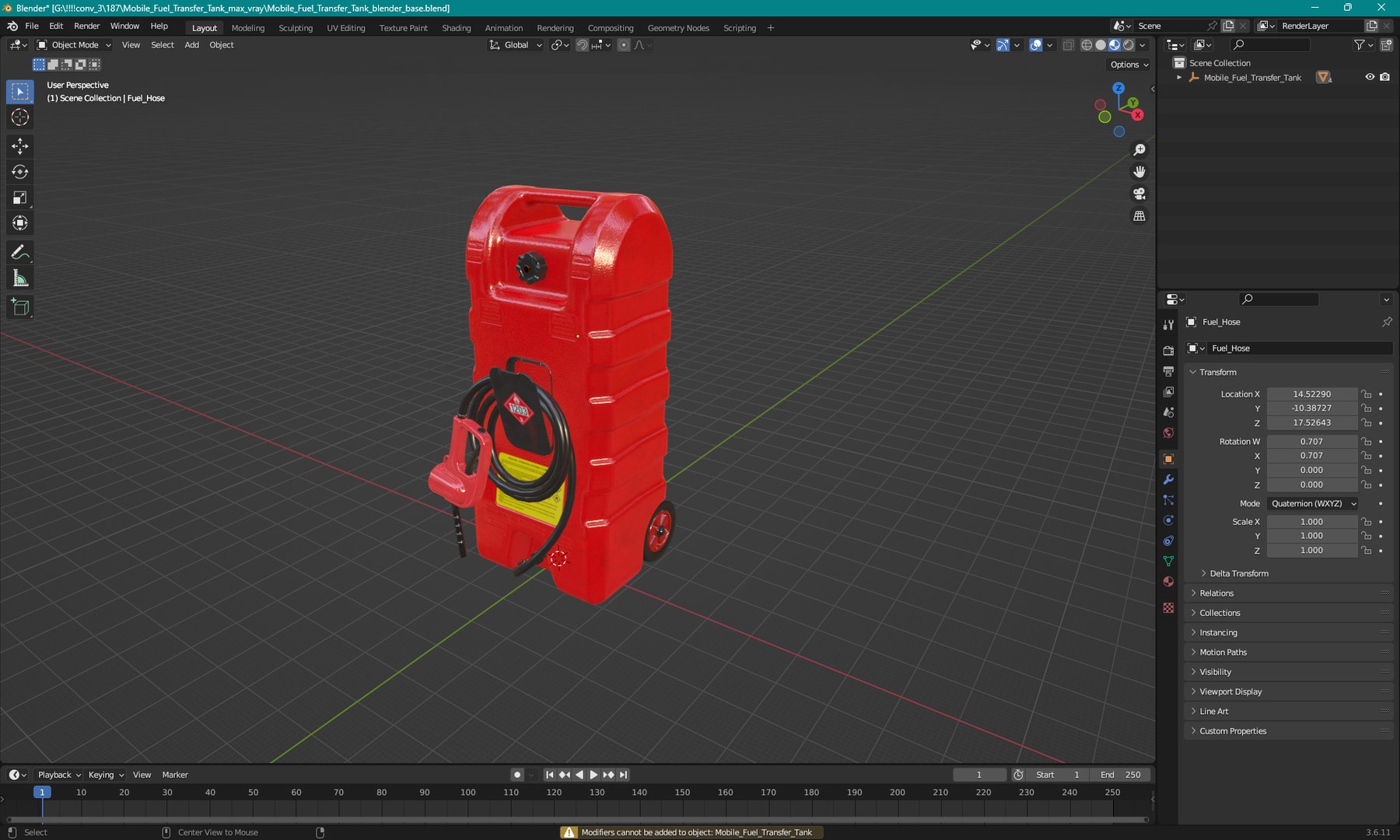Open the World properties tab
1400x840 pixels.
click(1168, 433)
